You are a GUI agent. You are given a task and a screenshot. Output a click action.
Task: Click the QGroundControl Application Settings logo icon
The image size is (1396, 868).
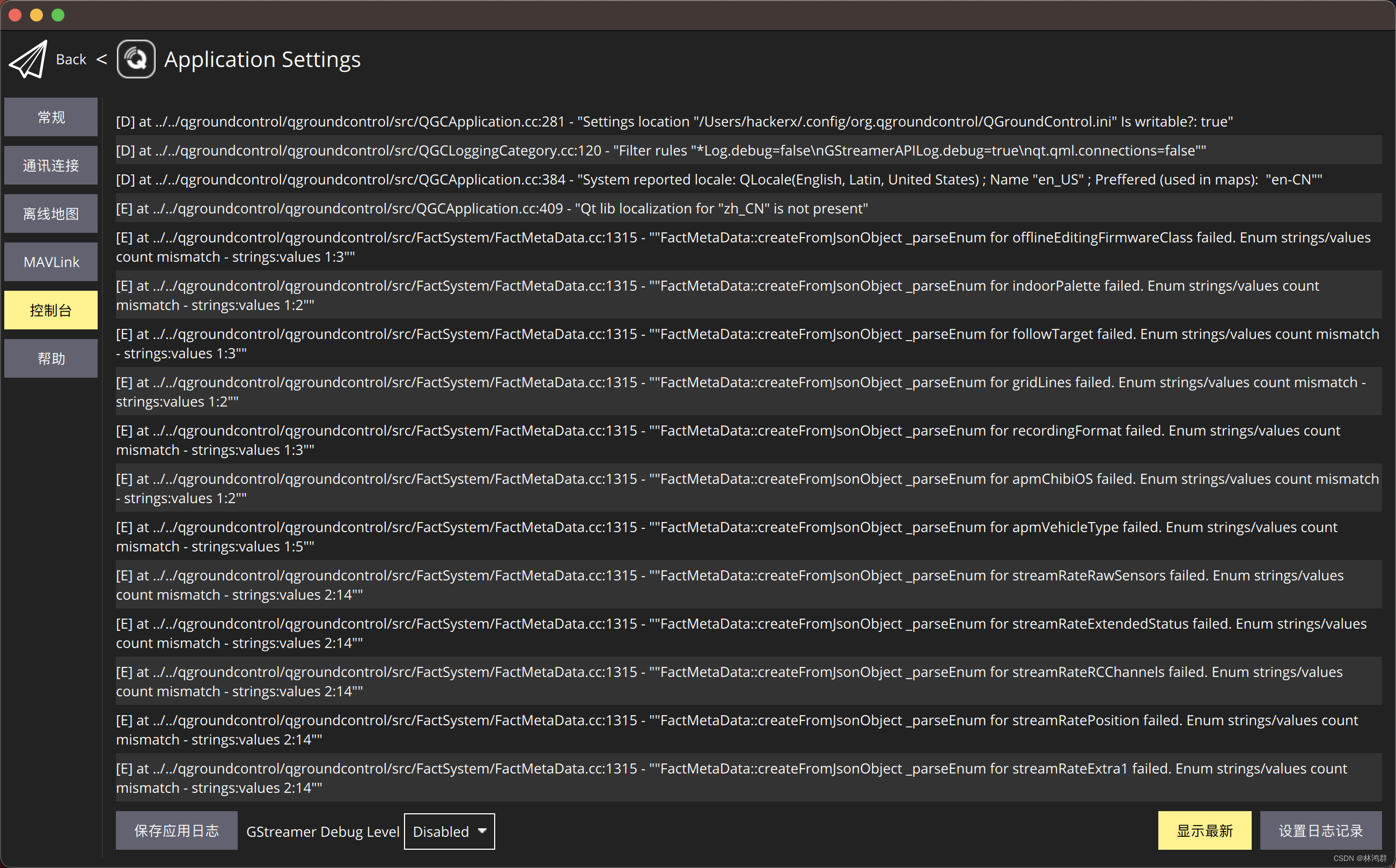coord(136,59)
